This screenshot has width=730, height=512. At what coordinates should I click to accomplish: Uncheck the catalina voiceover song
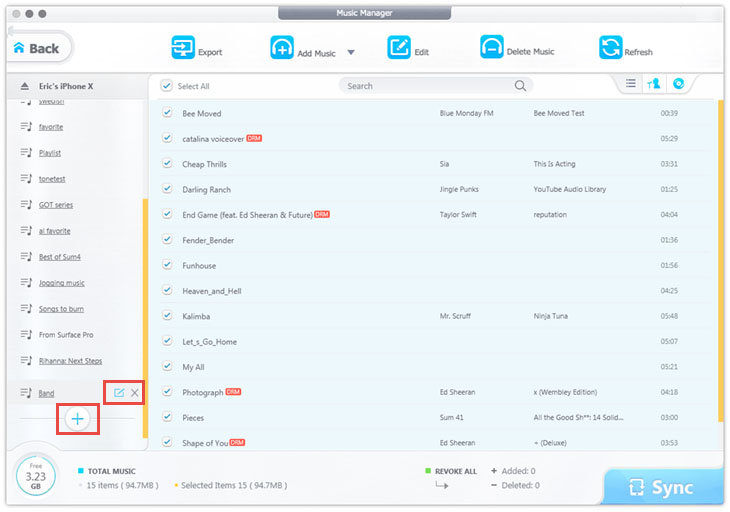point(167,138)
